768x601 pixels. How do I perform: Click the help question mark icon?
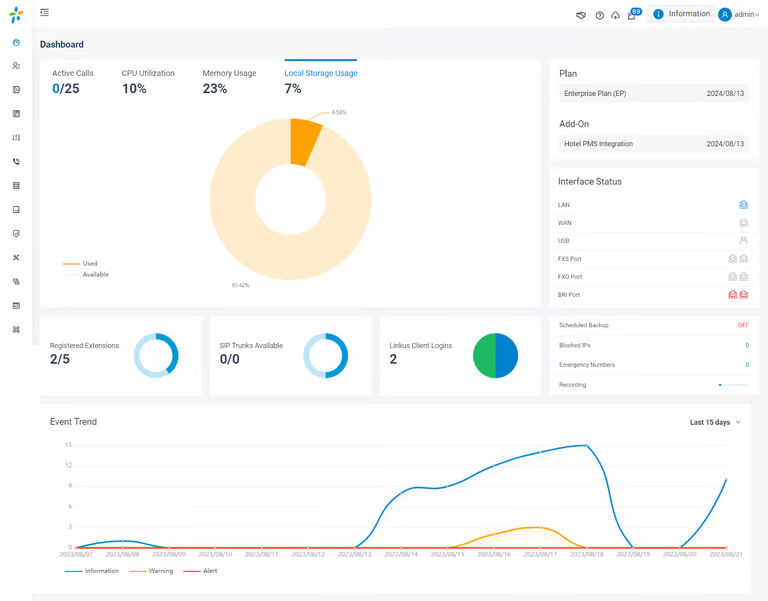[x=599, y=15]
